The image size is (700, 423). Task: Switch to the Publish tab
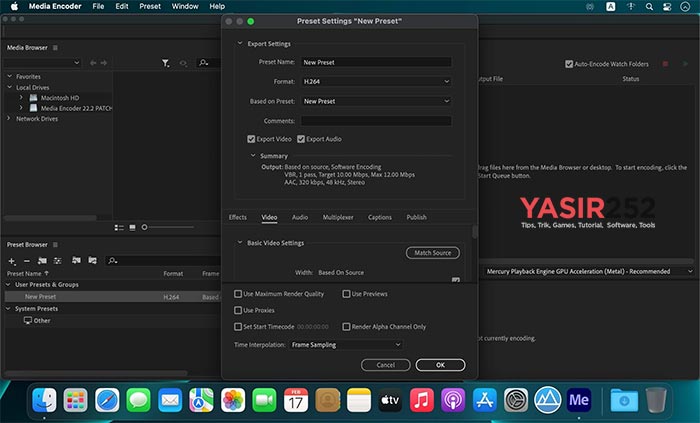tap(416, 217)
